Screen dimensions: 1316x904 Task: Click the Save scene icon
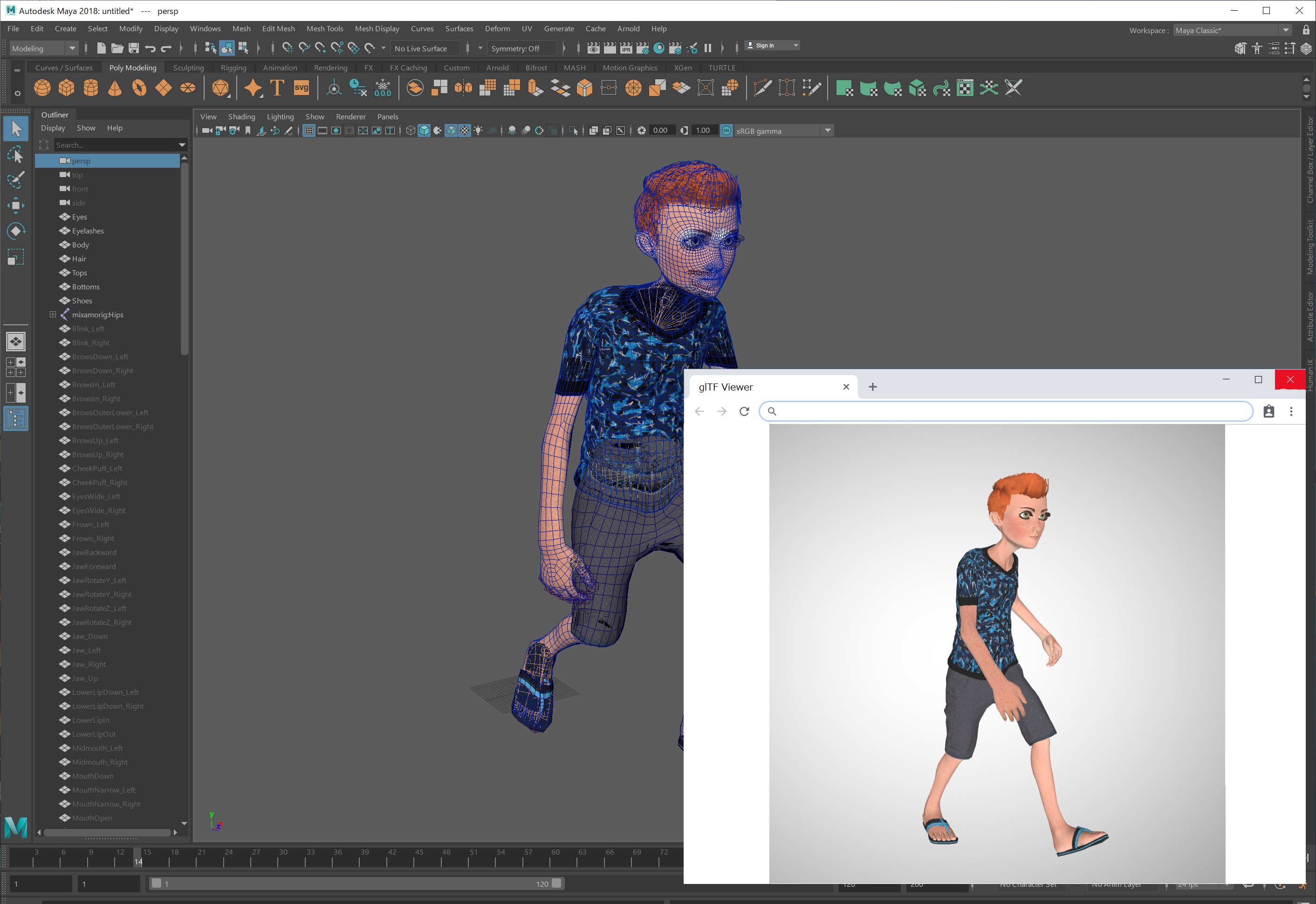pos(134,48)
